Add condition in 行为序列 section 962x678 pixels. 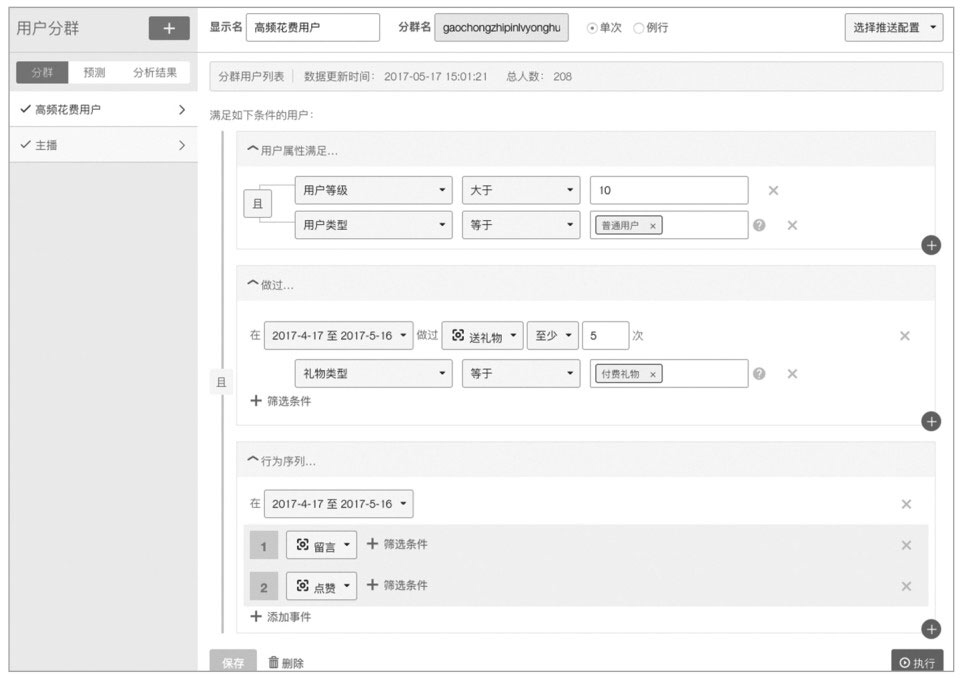click(x=931, y=629)
